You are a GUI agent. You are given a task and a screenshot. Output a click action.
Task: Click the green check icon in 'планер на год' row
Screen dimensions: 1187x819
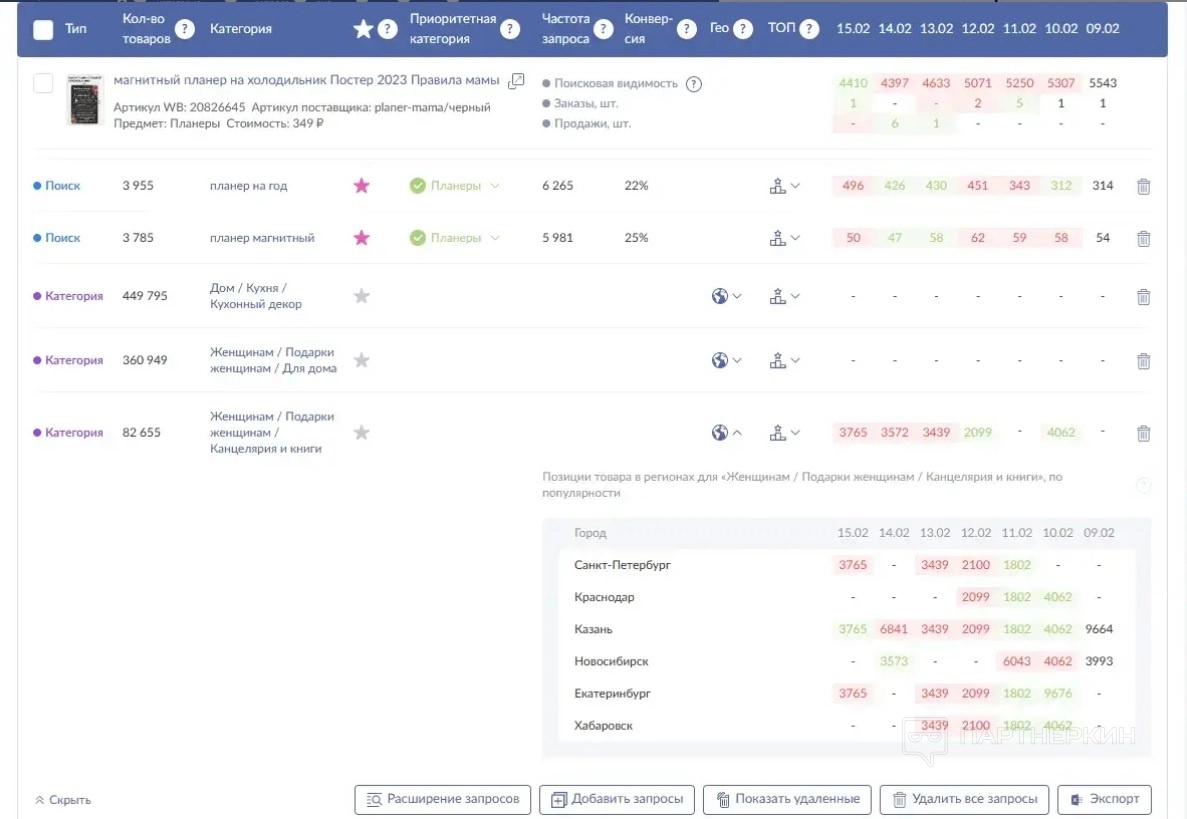418,185
